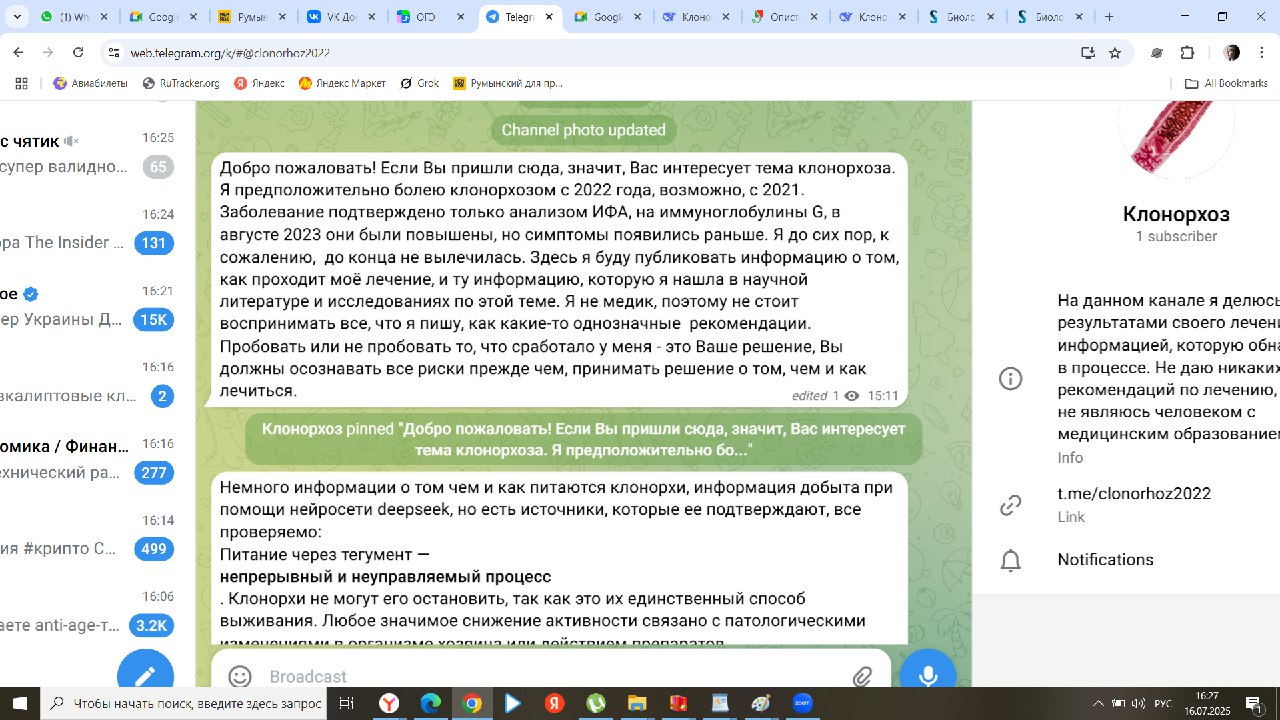Bookmark this page with the star
The width and height of the screenshot is (1280, 720).
1115,53
